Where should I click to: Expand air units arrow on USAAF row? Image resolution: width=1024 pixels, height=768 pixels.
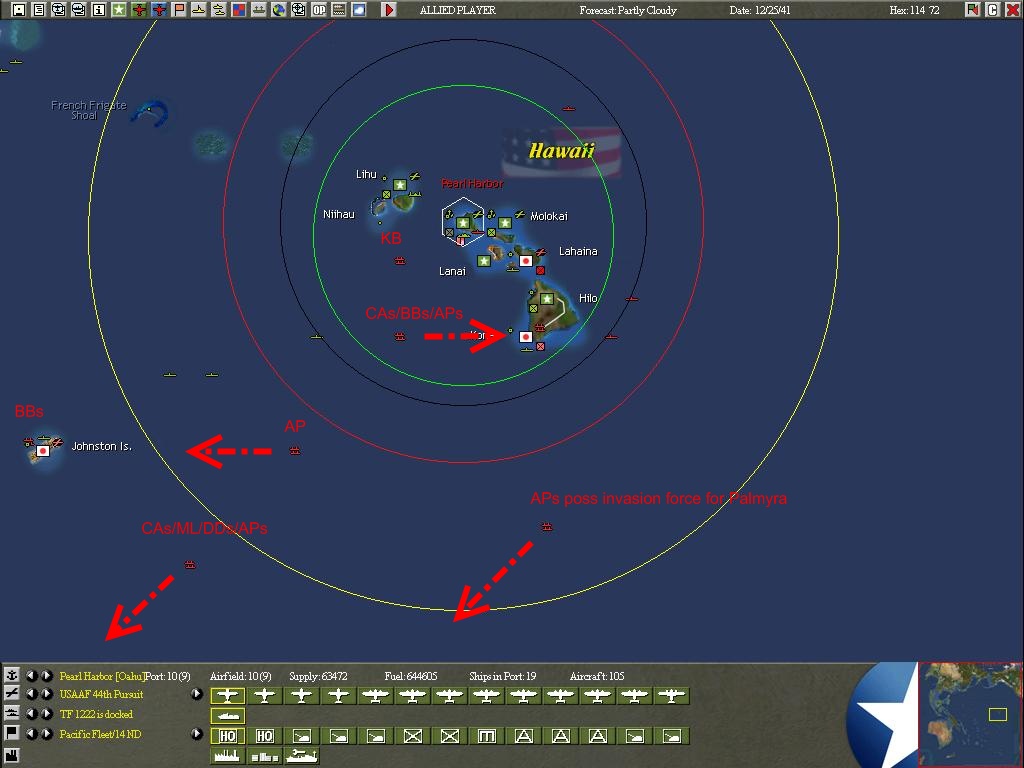(197, 694)
